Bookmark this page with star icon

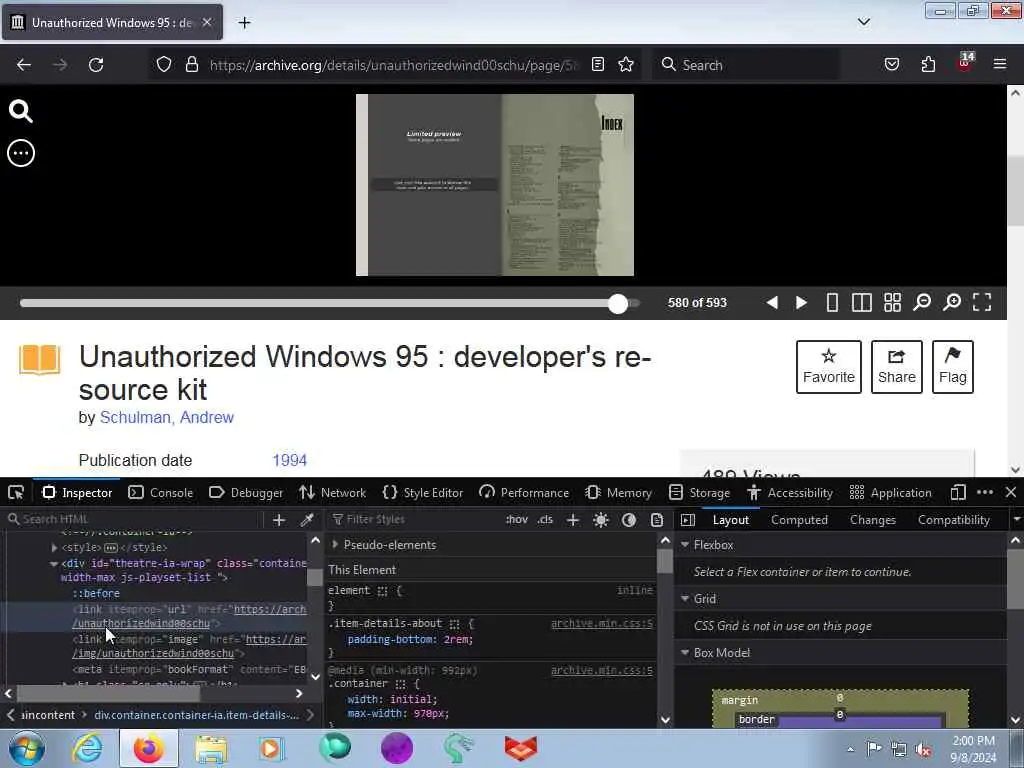pos(626,65)
